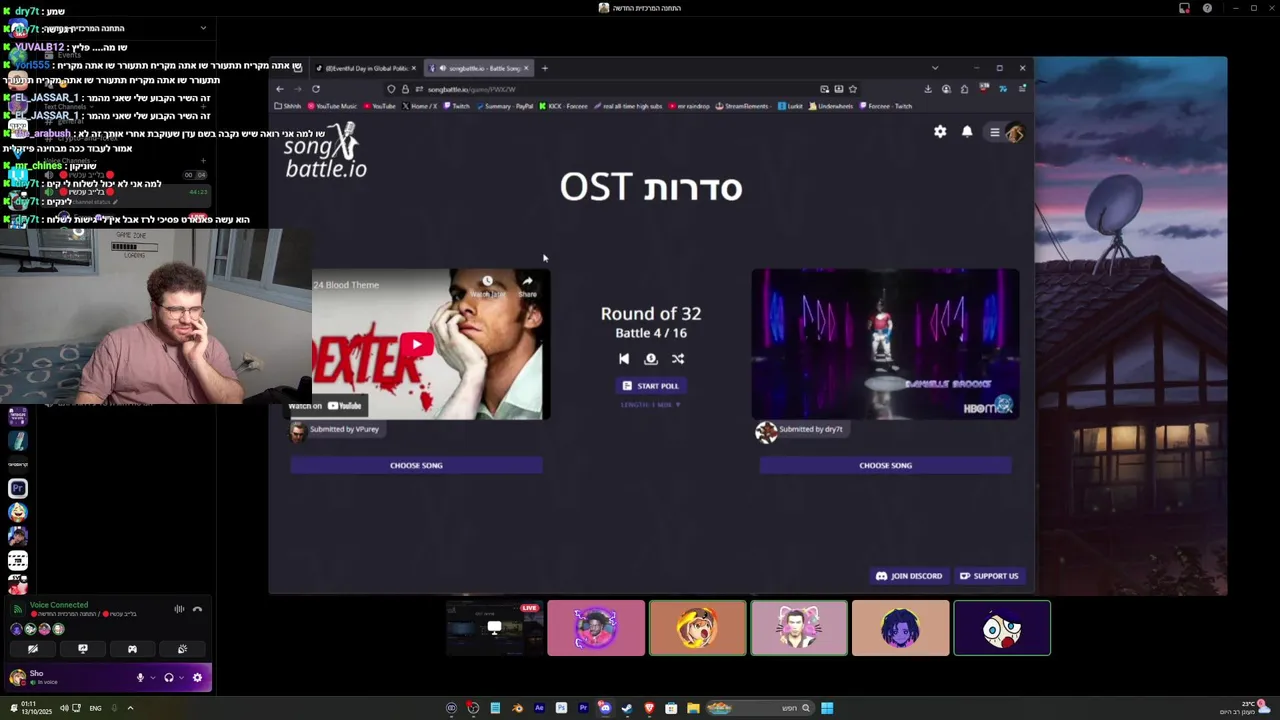Open the Underwheels bookmark
1280x720 pixels.
[831, 106]
